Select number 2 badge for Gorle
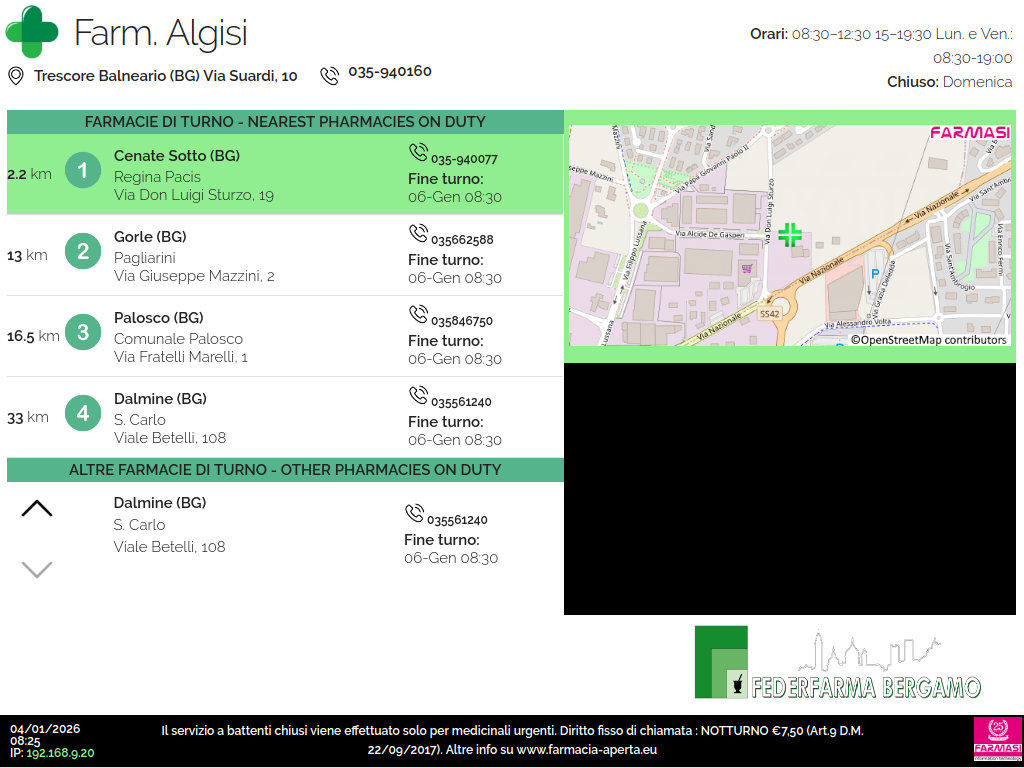Image resolution: width=1024 pixels, height=768 pixels. pyautogui.click(x=83, y=251)
